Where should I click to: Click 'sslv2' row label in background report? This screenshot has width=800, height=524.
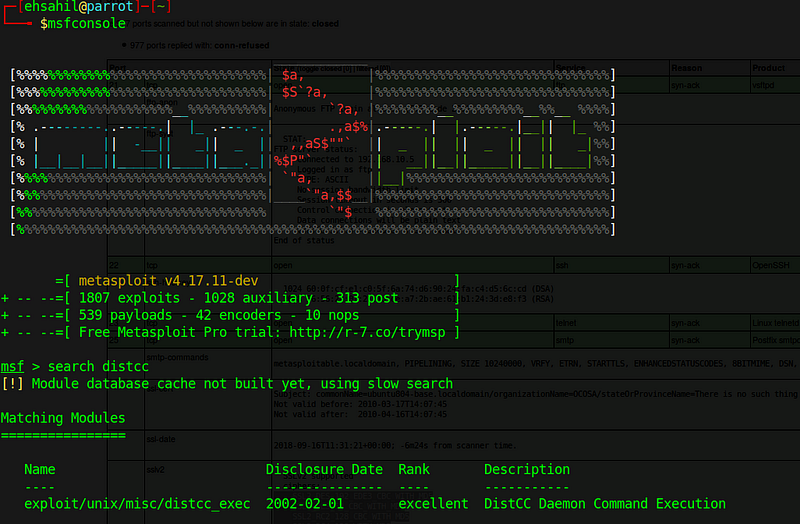pyautogui.click(x=156, y=469)
